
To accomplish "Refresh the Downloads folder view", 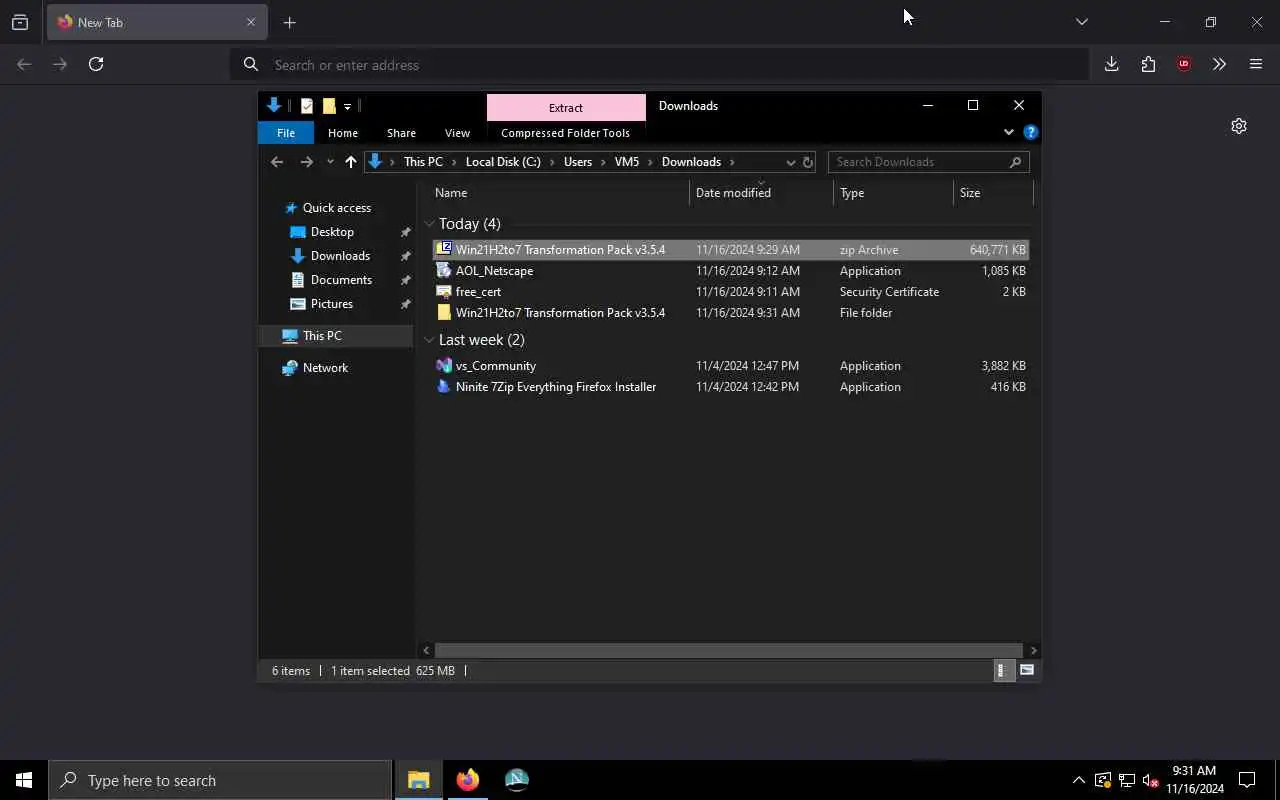I will coord(808,162).
